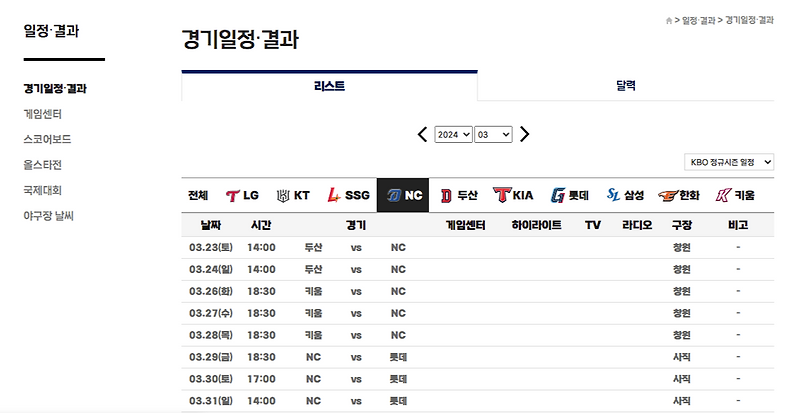Click the TV column header
The width and height of the screenshot is (800, 413).
point(592,225)
